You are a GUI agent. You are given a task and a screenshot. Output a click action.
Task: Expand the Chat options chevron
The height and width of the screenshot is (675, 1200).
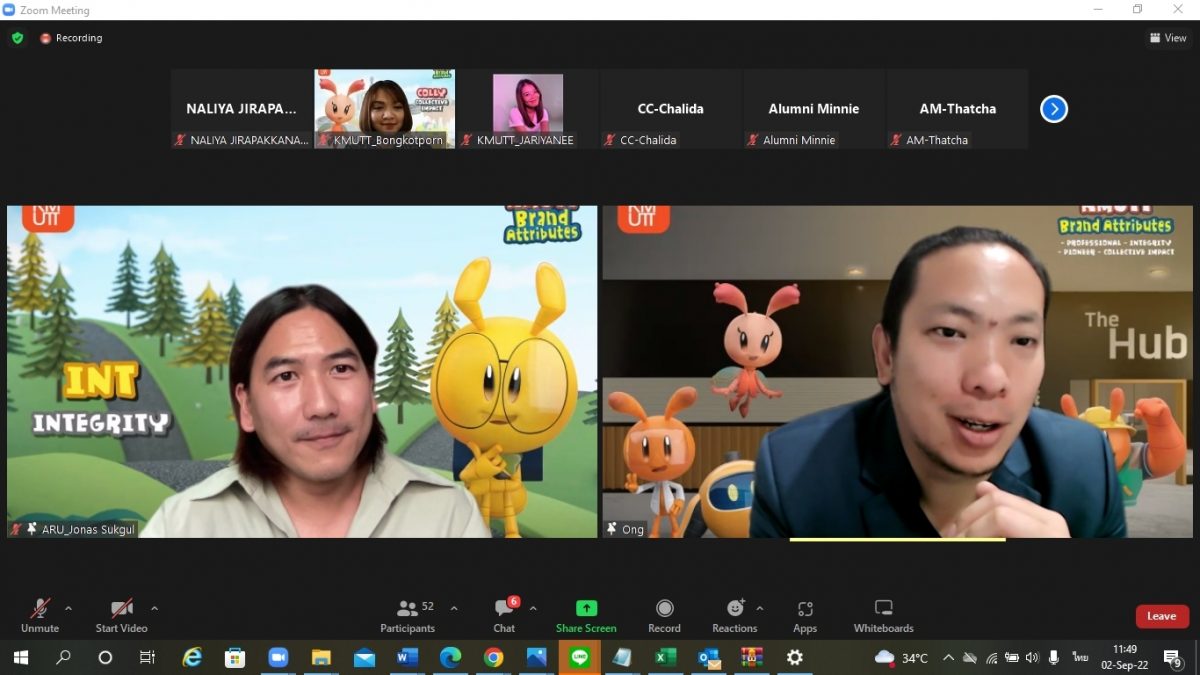[x=533, y=608]
